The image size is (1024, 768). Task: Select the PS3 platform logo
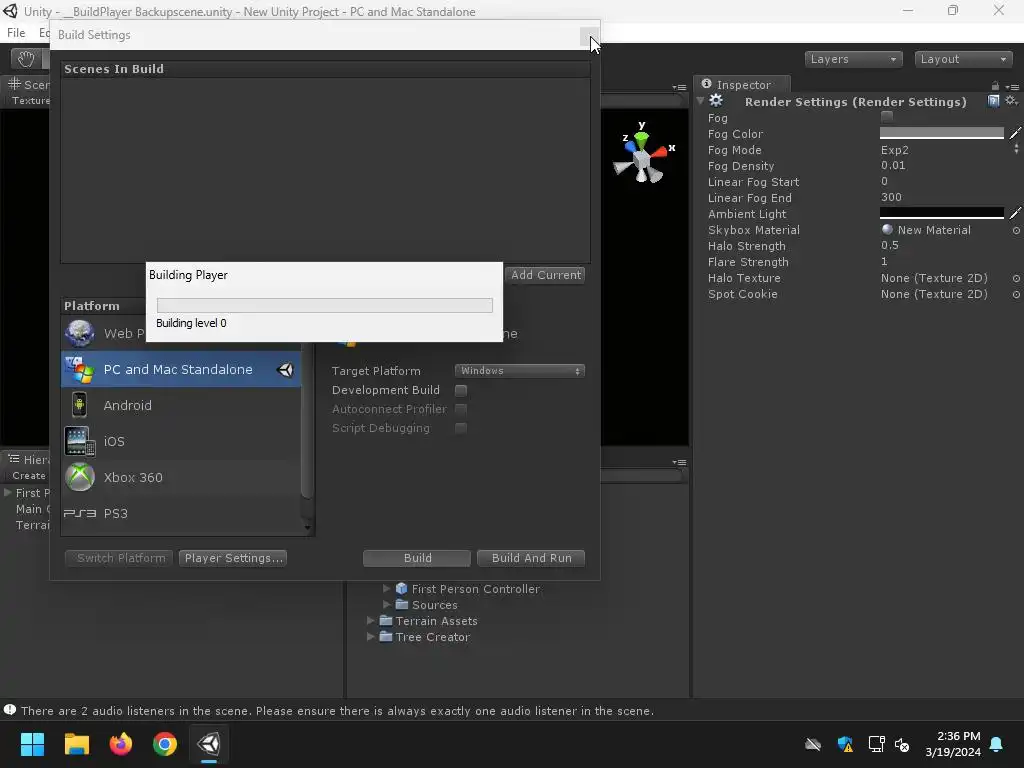(80, 513)
